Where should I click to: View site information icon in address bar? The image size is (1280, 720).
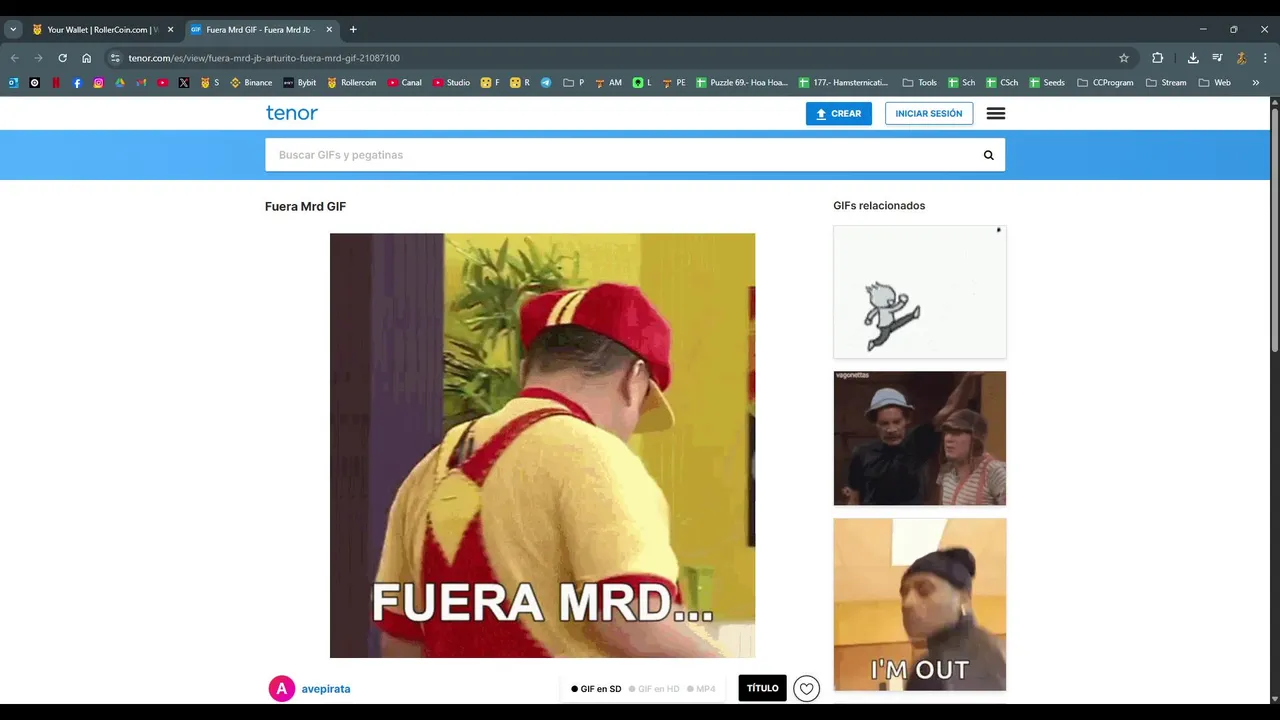tap(115, 58)
